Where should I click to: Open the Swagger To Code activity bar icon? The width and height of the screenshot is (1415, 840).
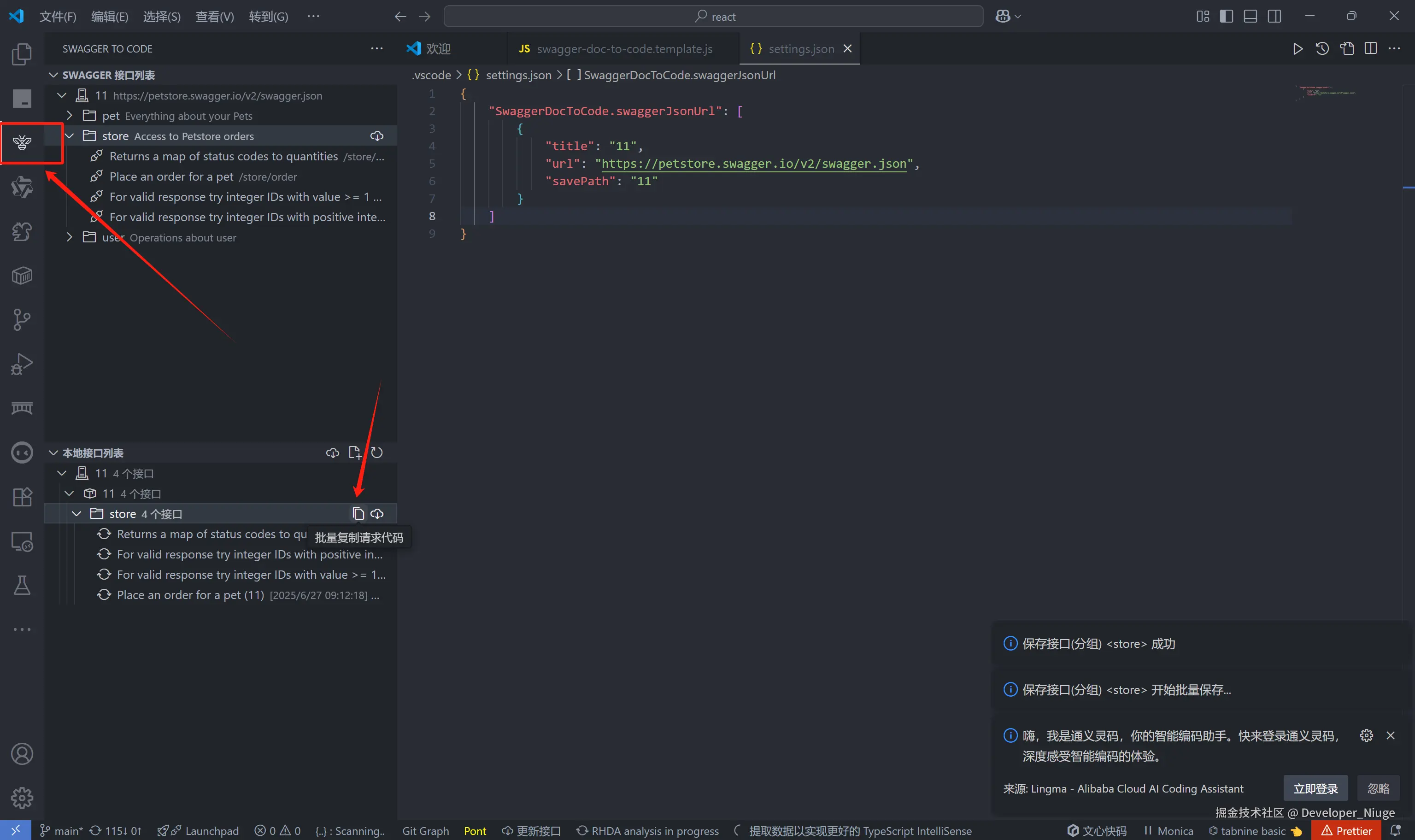click(x=22, y=143)
